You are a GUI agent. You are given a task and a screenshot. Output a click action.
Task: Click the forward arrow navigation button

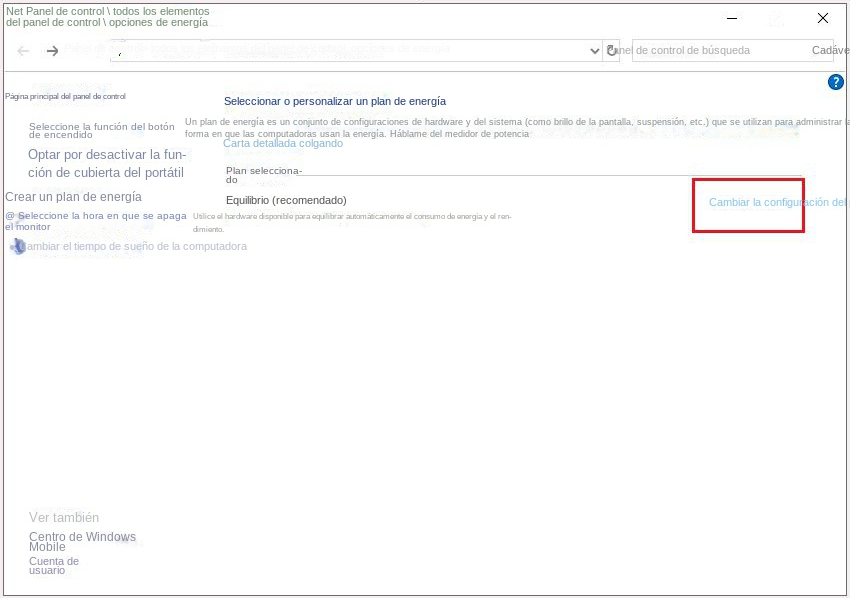53,51
